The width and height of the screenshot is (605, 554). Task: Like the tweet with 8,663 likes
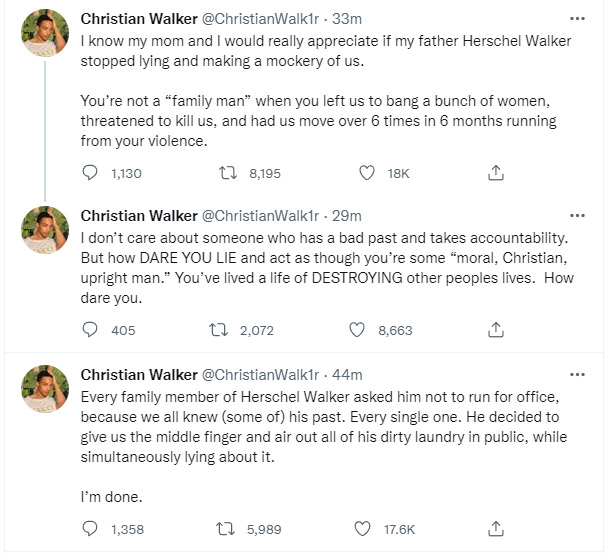point(357,330)
